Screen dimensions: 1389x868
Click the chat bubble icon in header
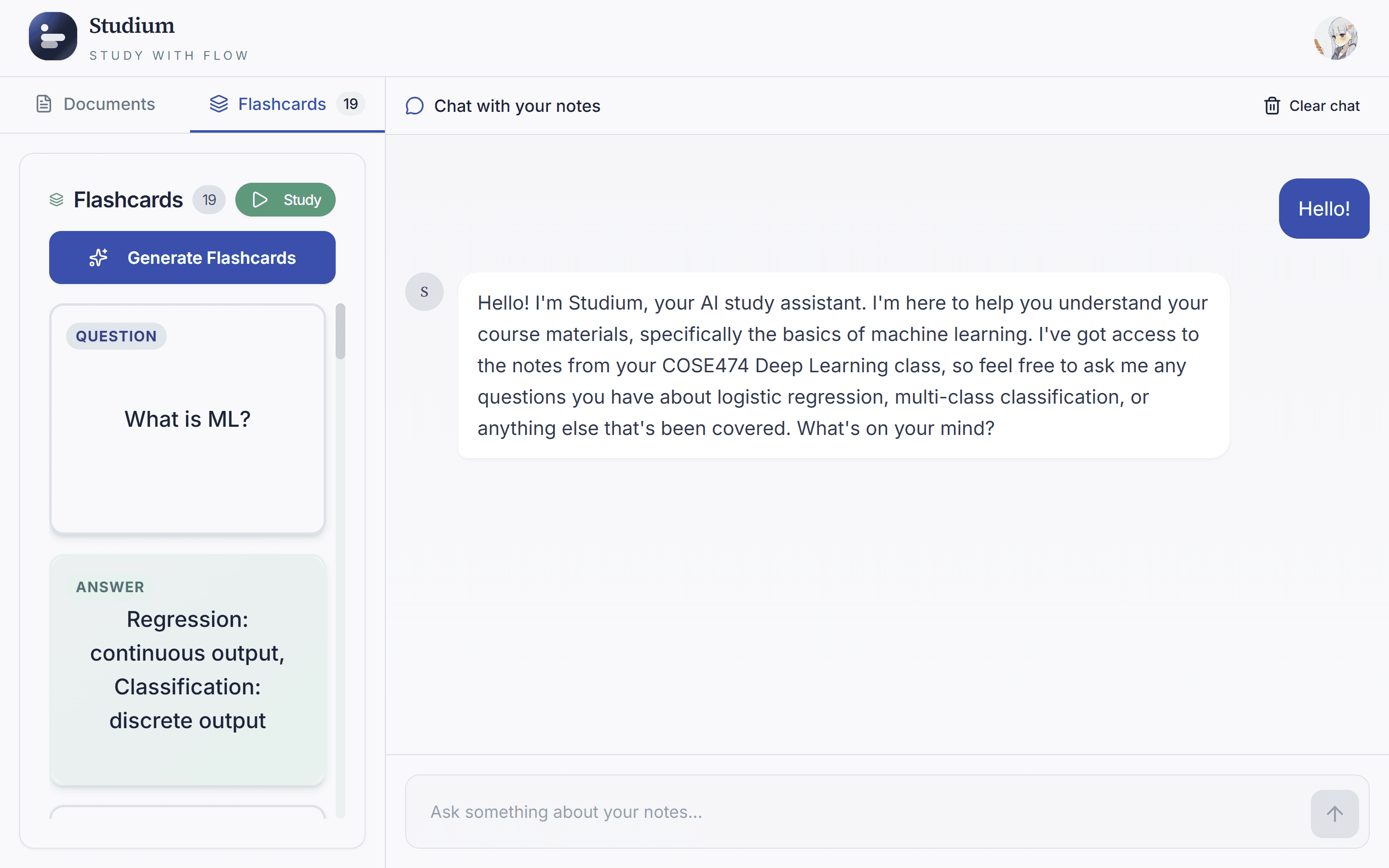coord(414,106)
